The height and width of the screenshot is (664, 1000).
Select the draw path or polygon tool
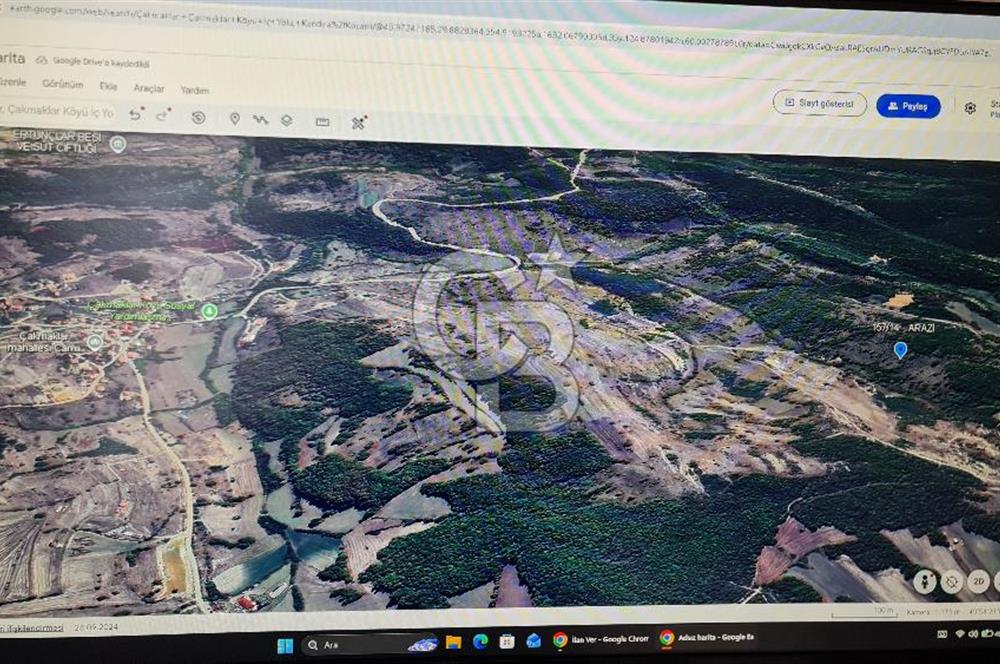coord(261,120)
